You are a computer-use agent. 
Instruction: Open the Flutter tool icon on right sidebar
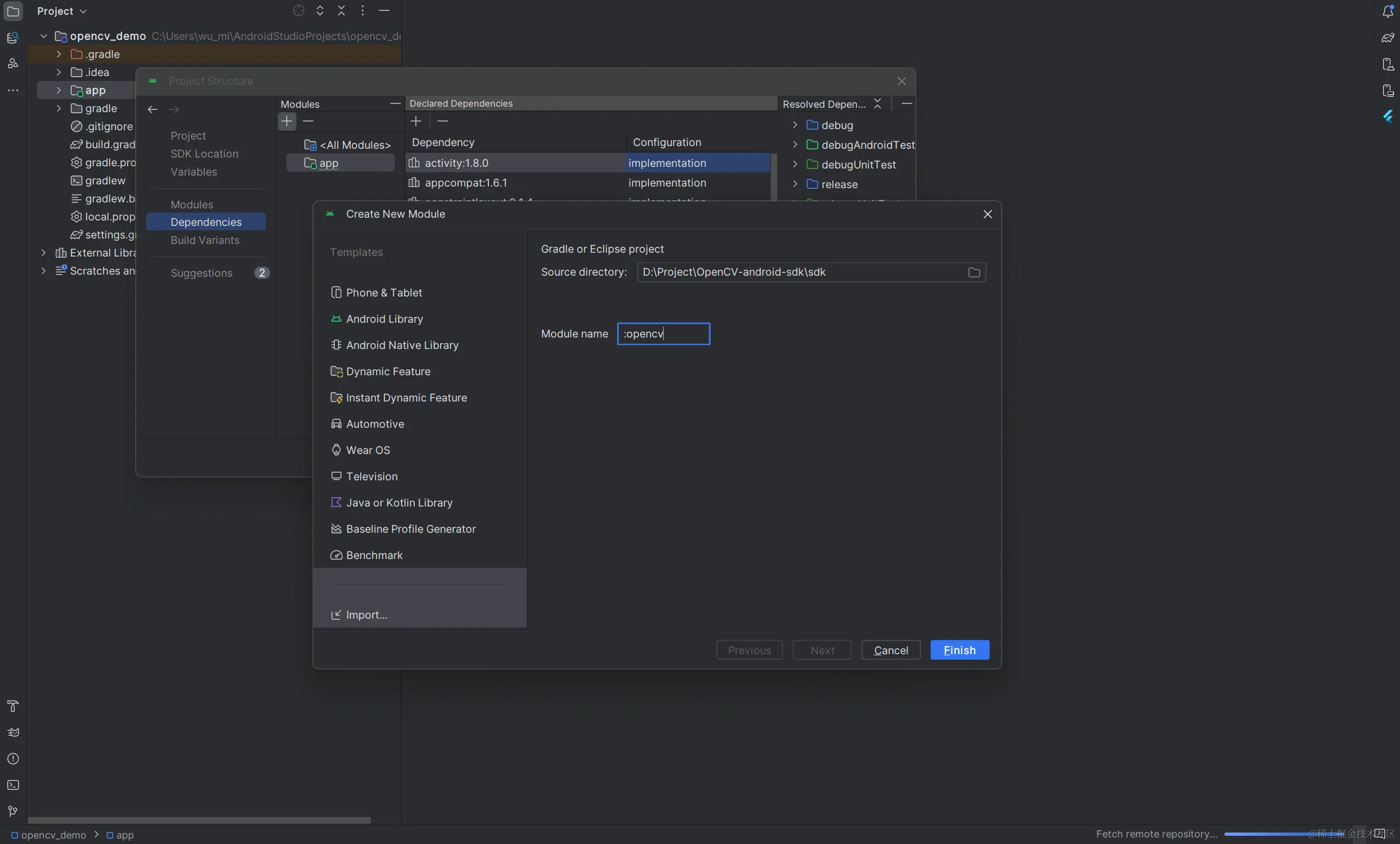(1387, 117)
